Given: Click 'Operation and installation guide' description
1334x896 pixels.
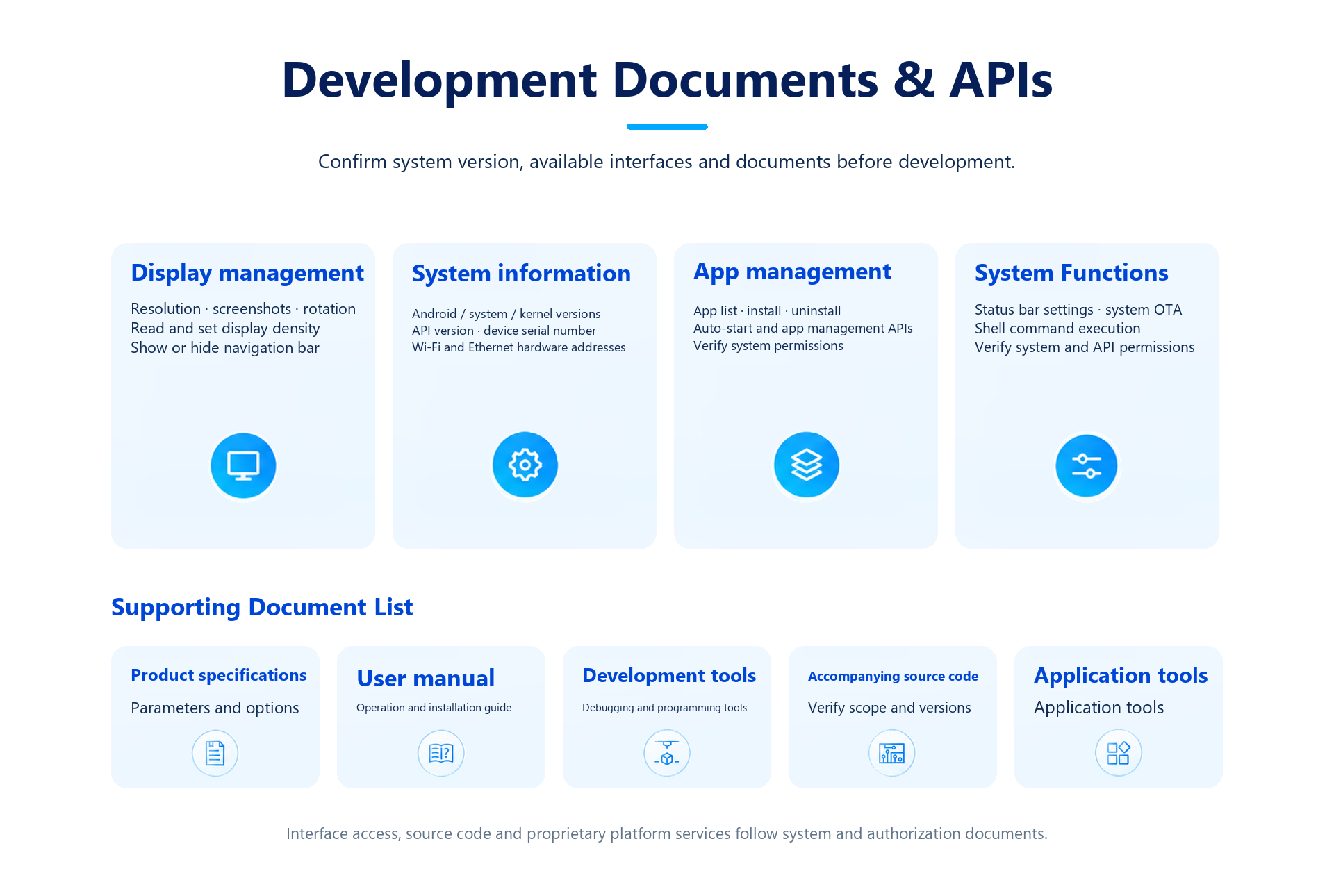Looking at the screenshot, I should 434,707.
